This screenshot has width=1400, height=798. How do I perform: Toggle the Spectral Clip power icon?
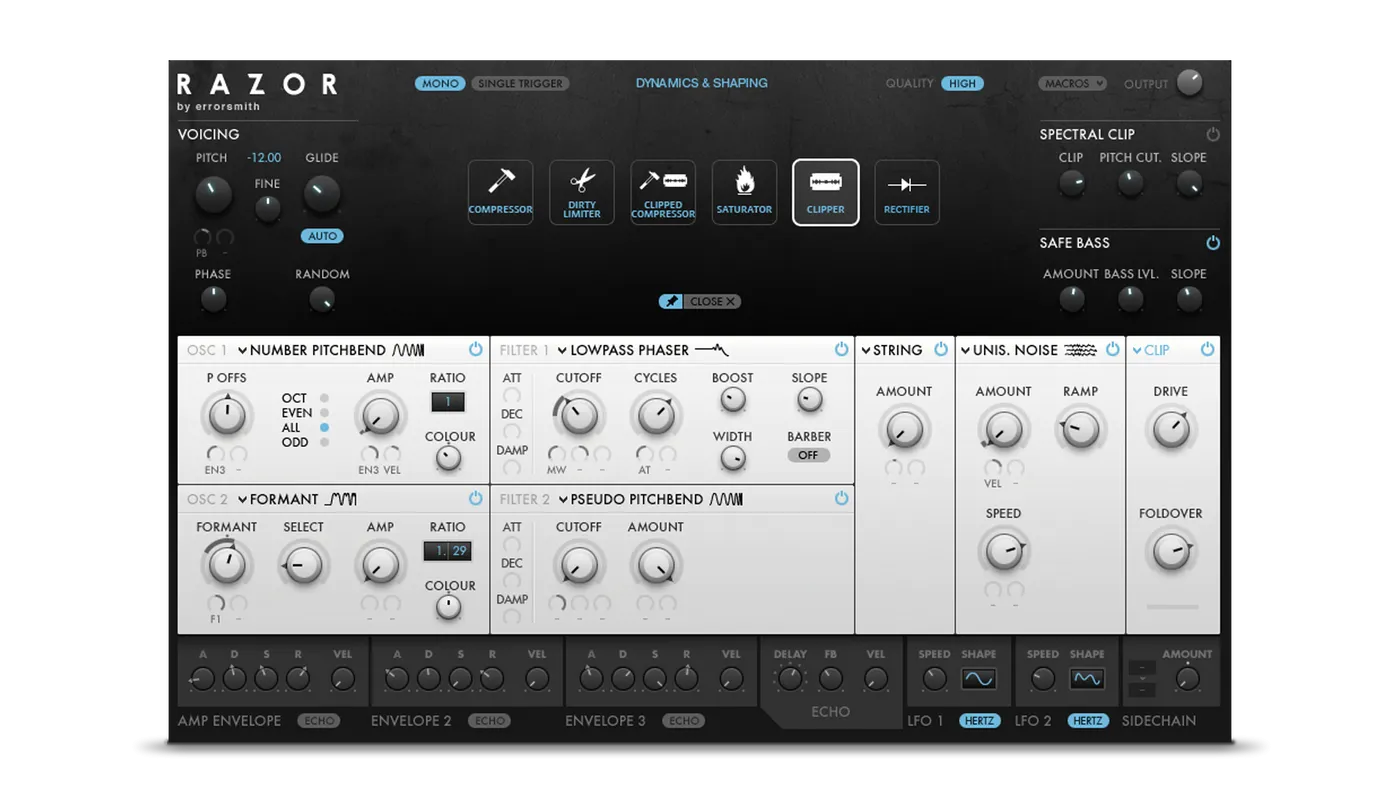point(1213,134)
